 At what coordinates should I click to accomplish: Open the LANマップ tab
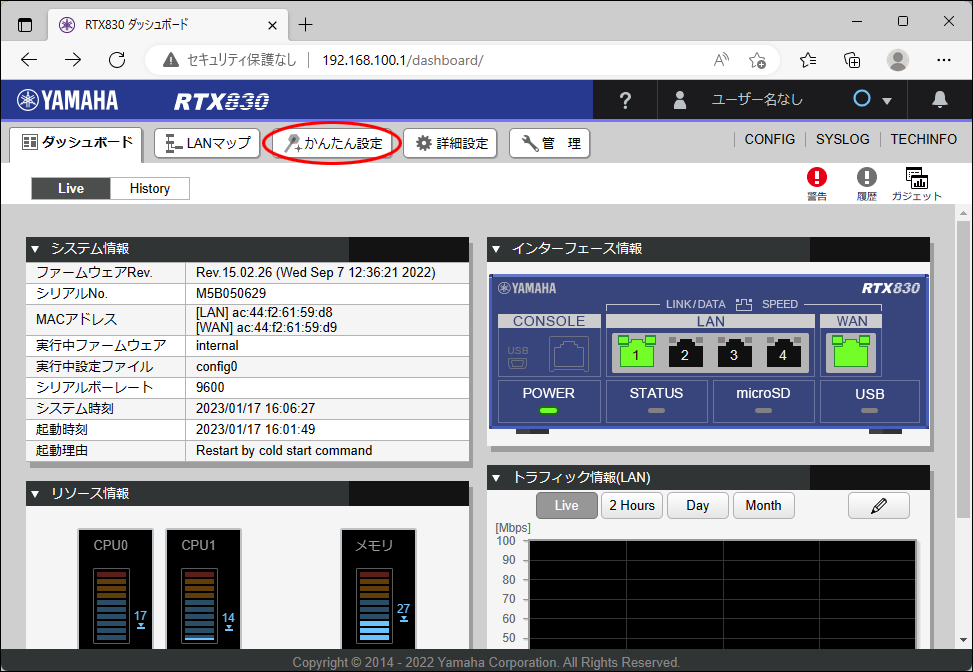[207, 143]
